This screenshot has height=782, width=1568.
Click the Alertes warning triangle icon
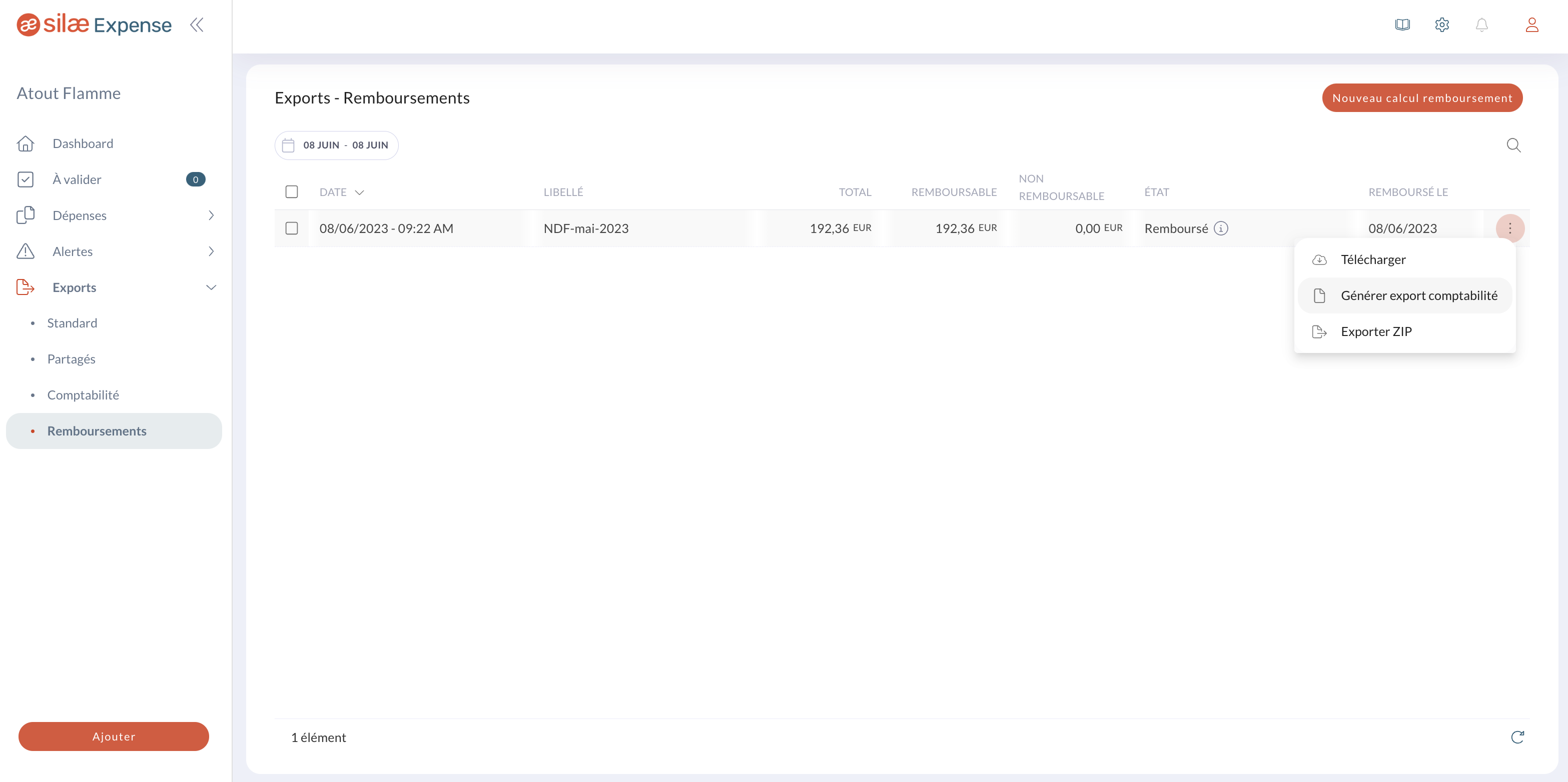26,251
